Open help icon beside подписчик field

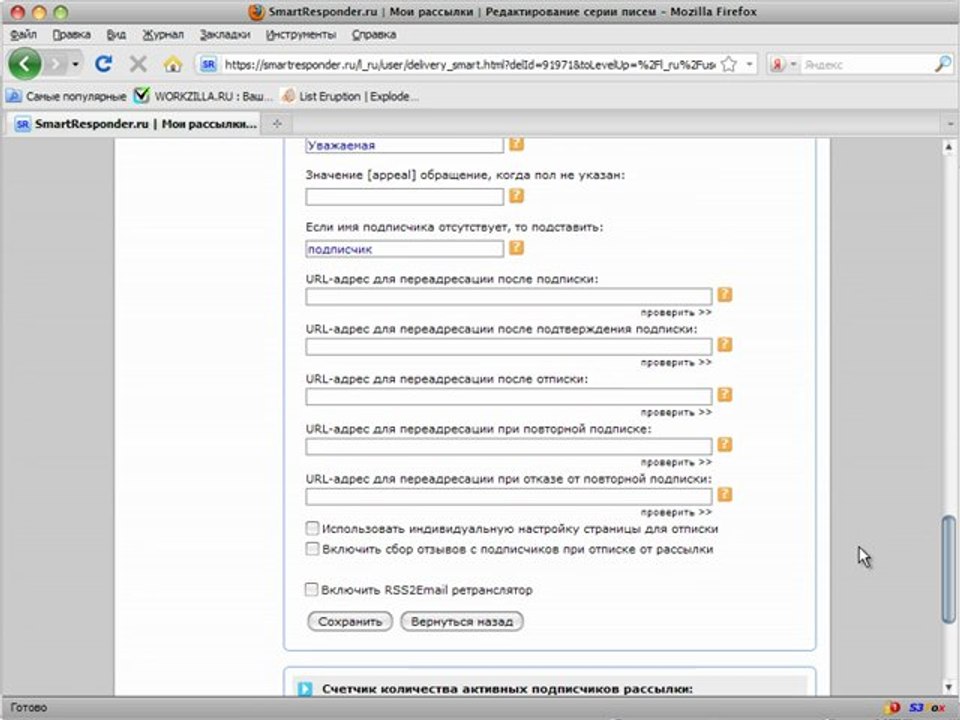tap(517, 247)
